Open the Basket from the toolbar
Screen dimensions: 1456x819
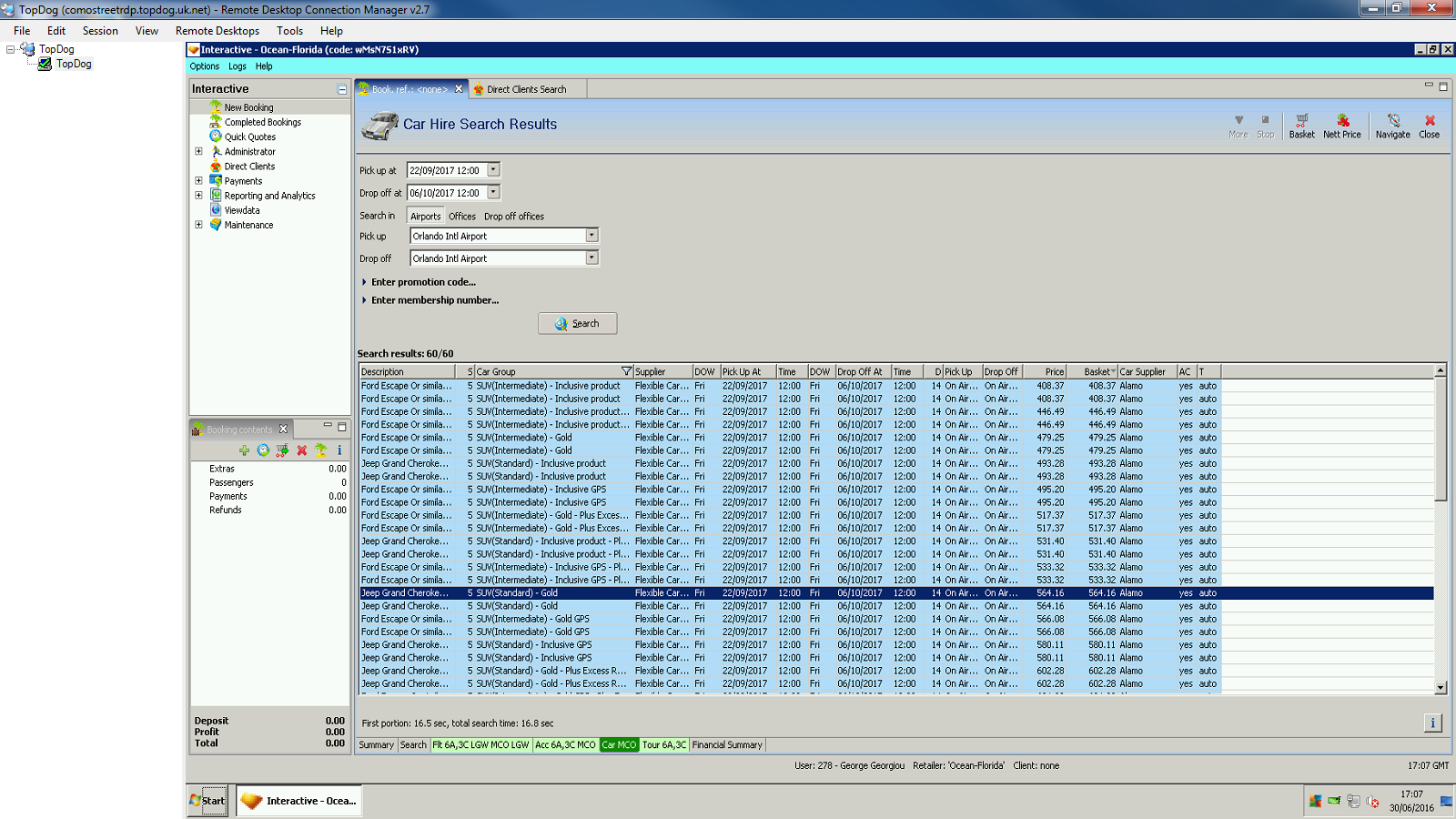coord(1301,126)
